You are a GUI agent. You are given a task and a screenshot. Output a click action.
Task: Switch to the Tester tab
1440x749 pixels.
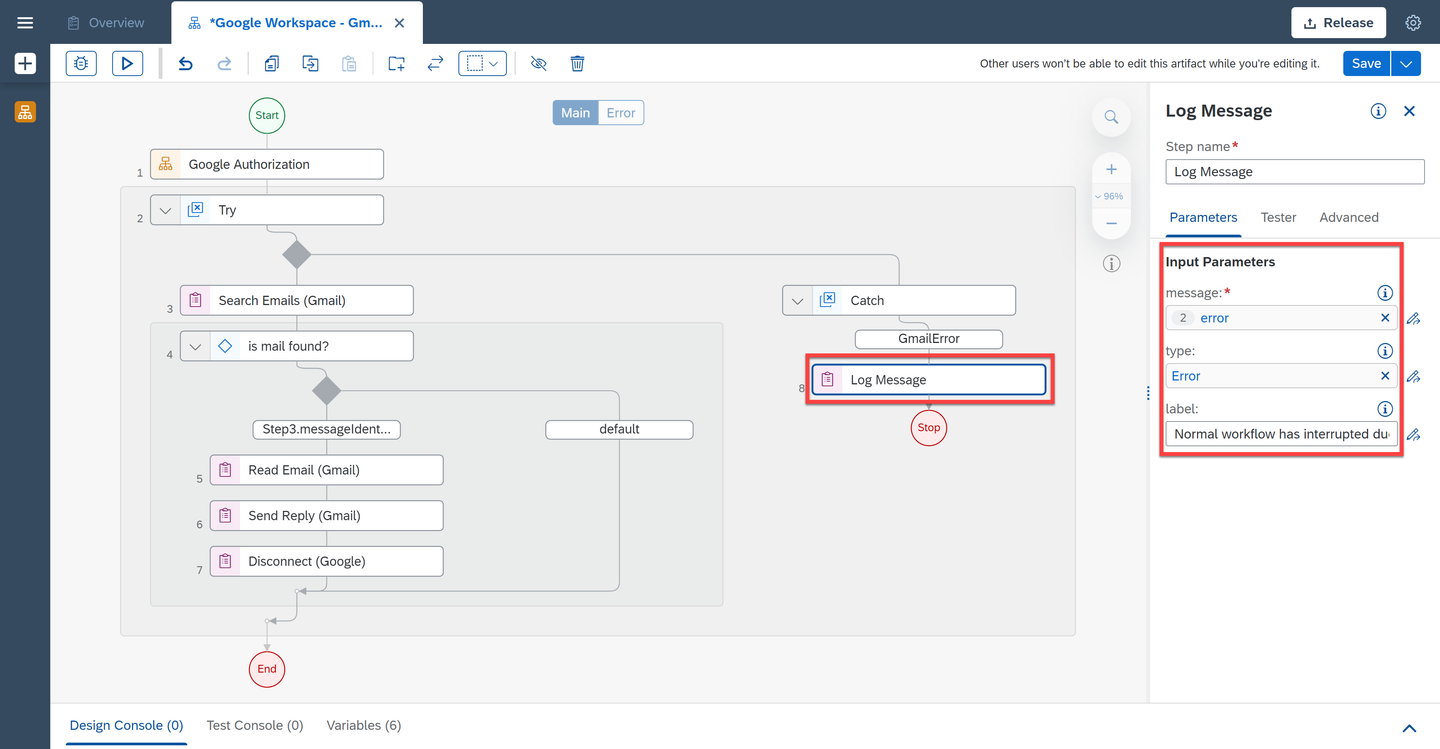[x=1278, y=217]
